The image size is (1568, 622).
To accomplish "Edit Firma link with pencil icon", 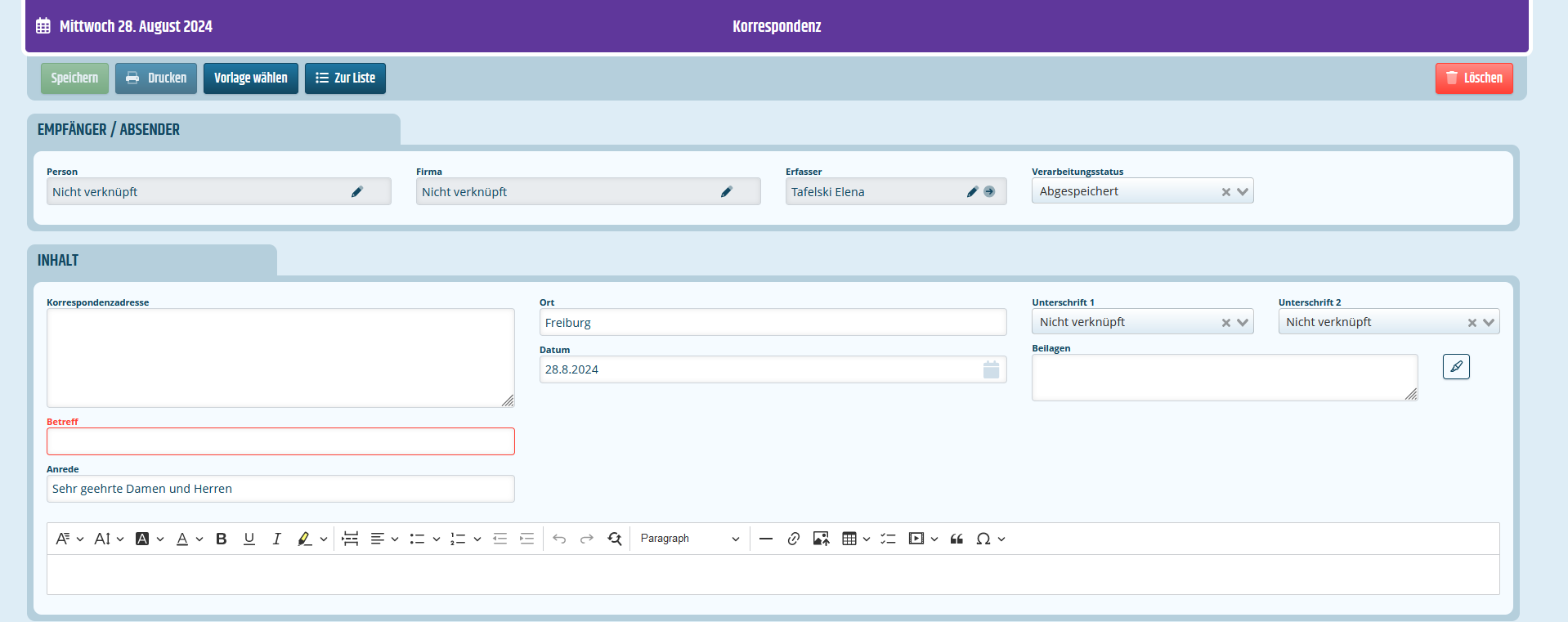I will 727,191.
